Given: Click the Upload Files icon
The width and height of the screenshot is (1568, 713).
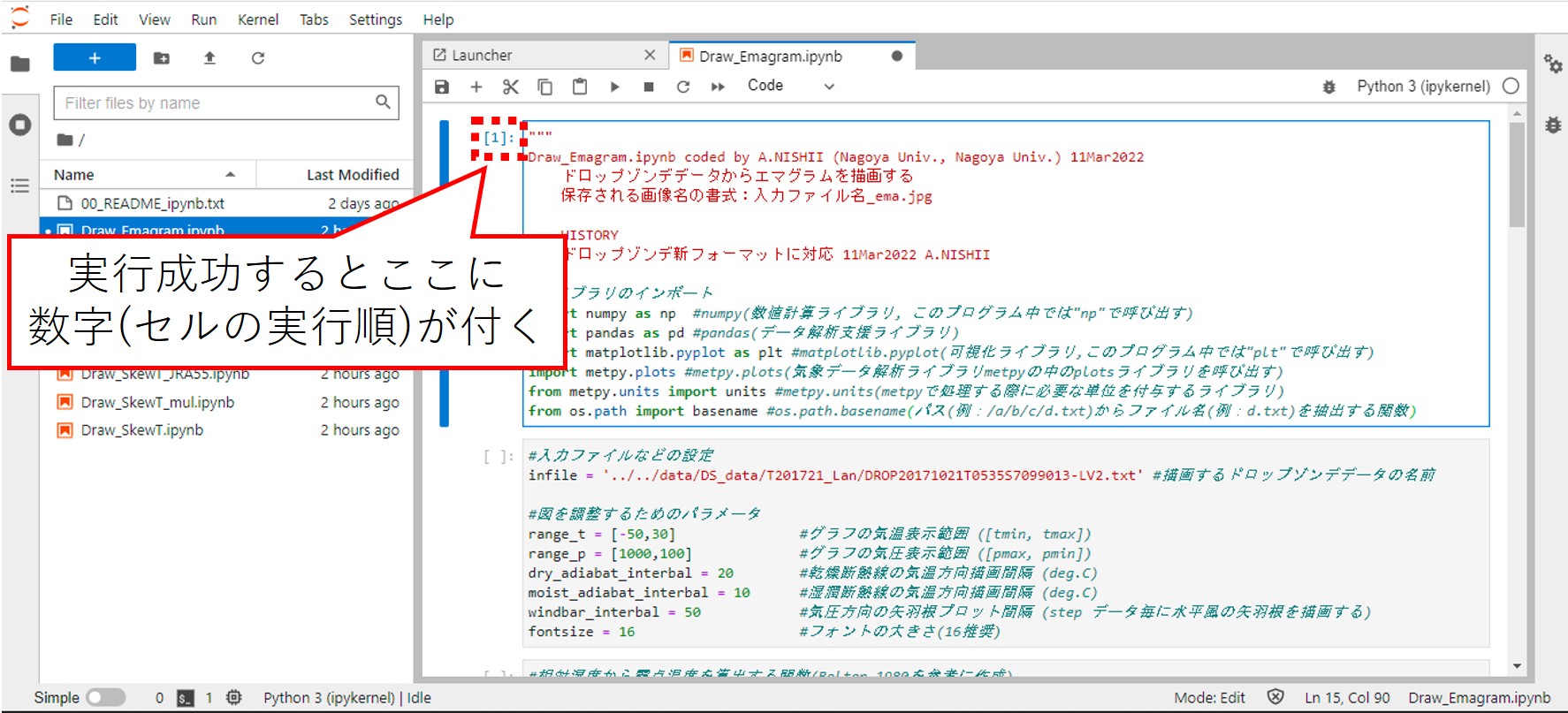Looking at the screenshot, I should point(209,57).
